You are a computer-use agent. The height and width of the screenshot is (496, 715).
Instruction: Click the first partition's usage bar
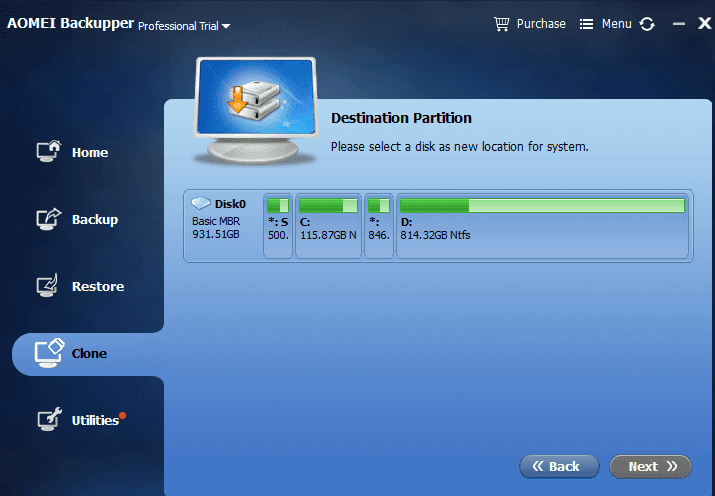click(278, 206)
